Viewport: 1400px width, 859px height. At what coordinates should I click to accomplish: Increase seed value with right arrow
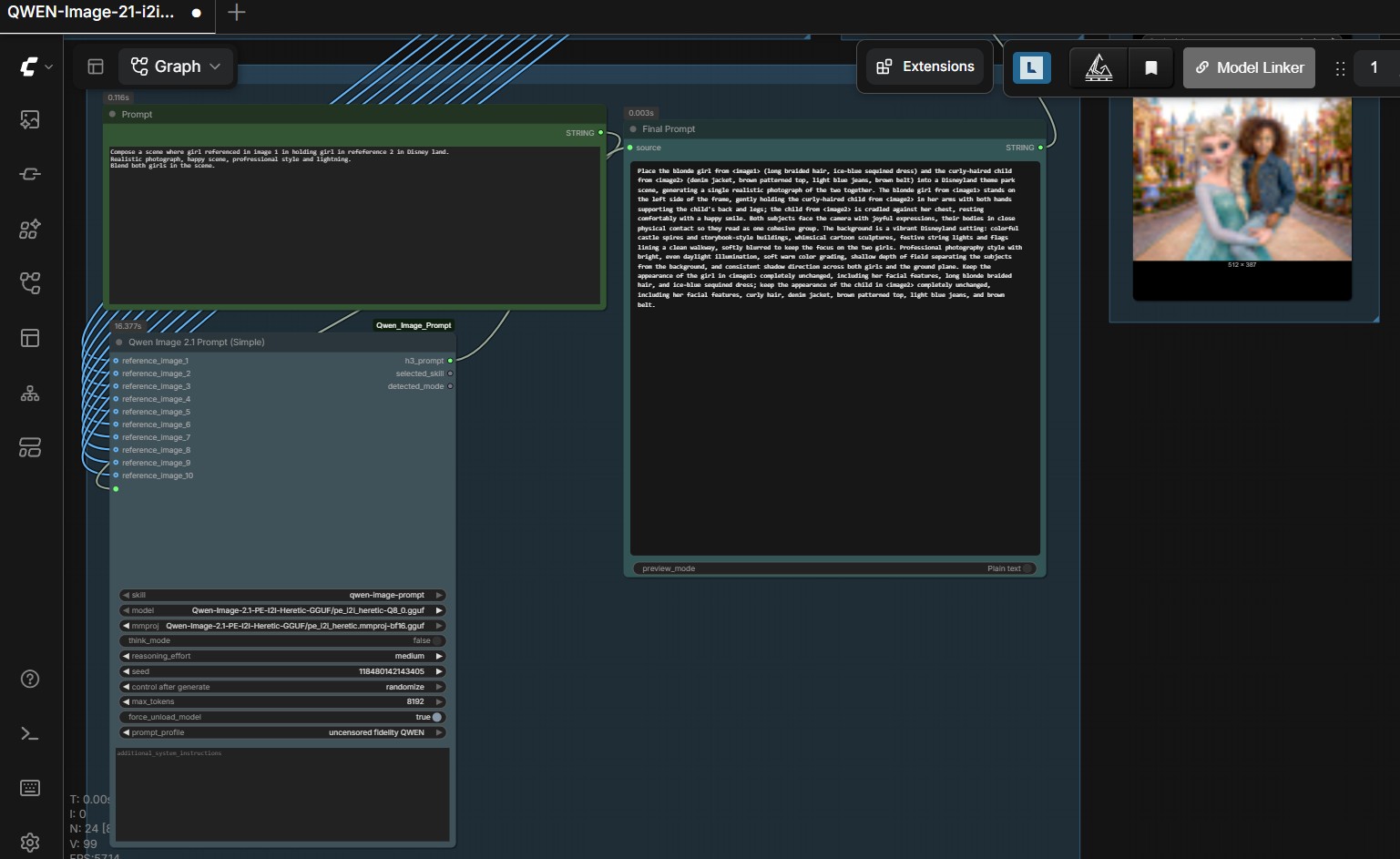(439, 671)
